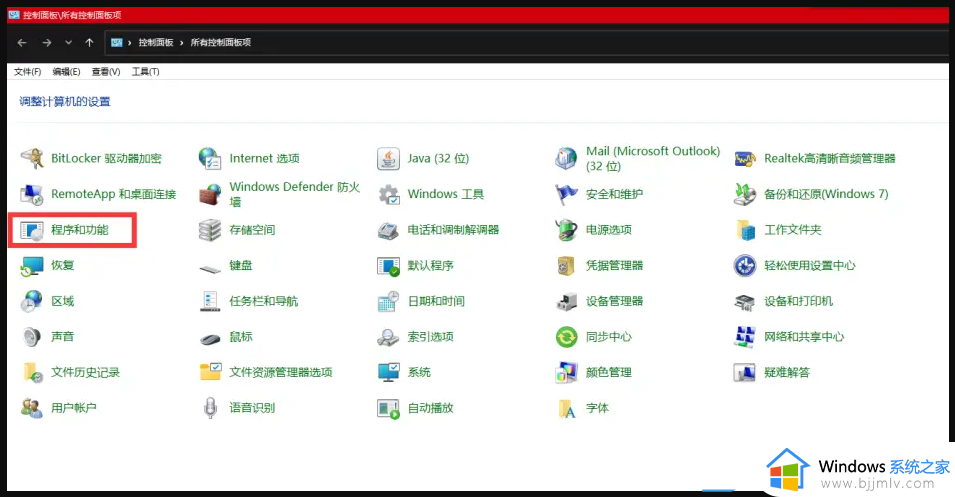Open 用户帐户 people icon
Image resolution: width=955 pixels, height=497 pixels.
click(x=32, y=408)
